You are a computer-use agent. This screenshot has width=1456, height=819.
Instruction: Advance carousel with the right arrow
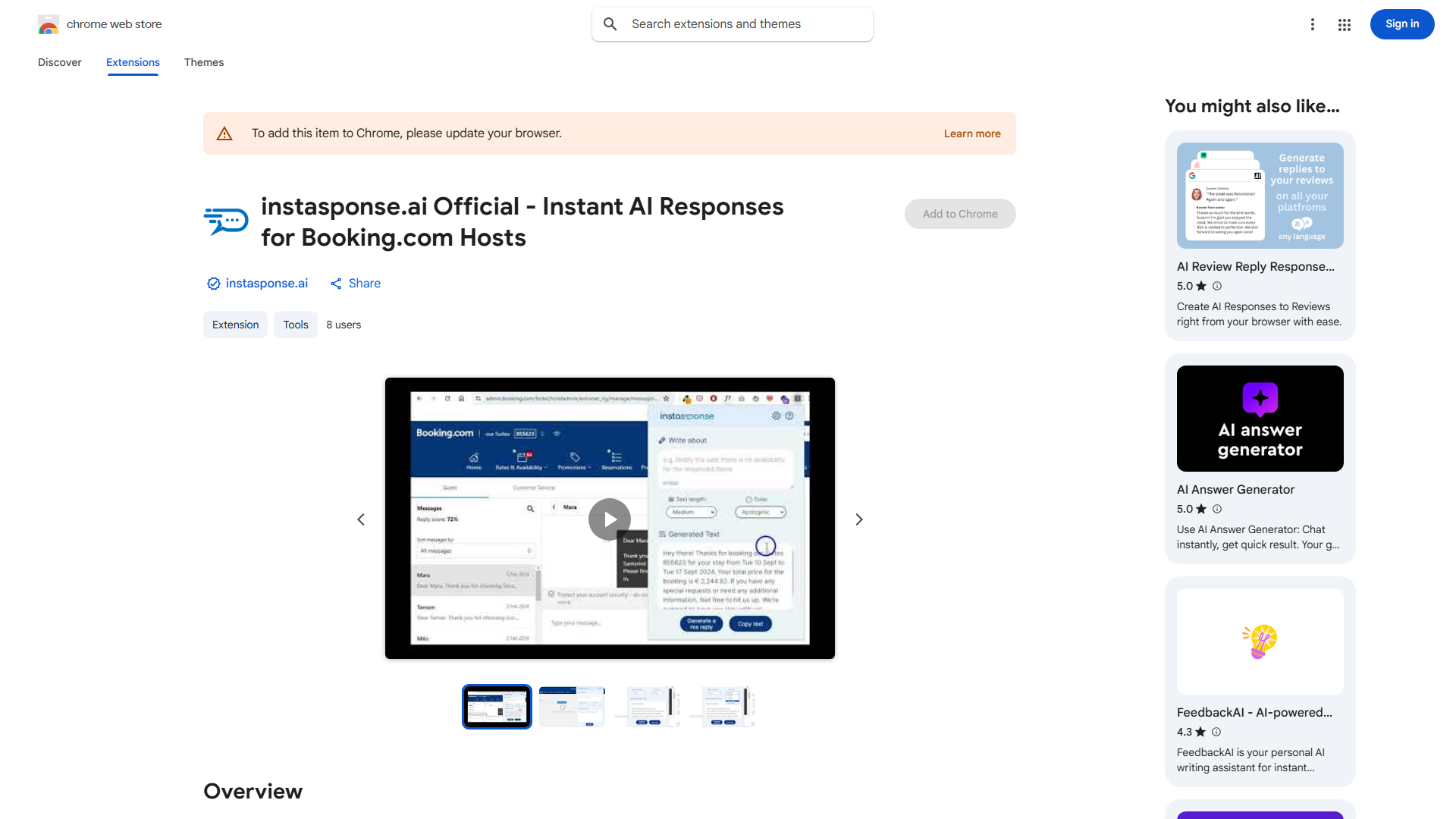(858, 519)
